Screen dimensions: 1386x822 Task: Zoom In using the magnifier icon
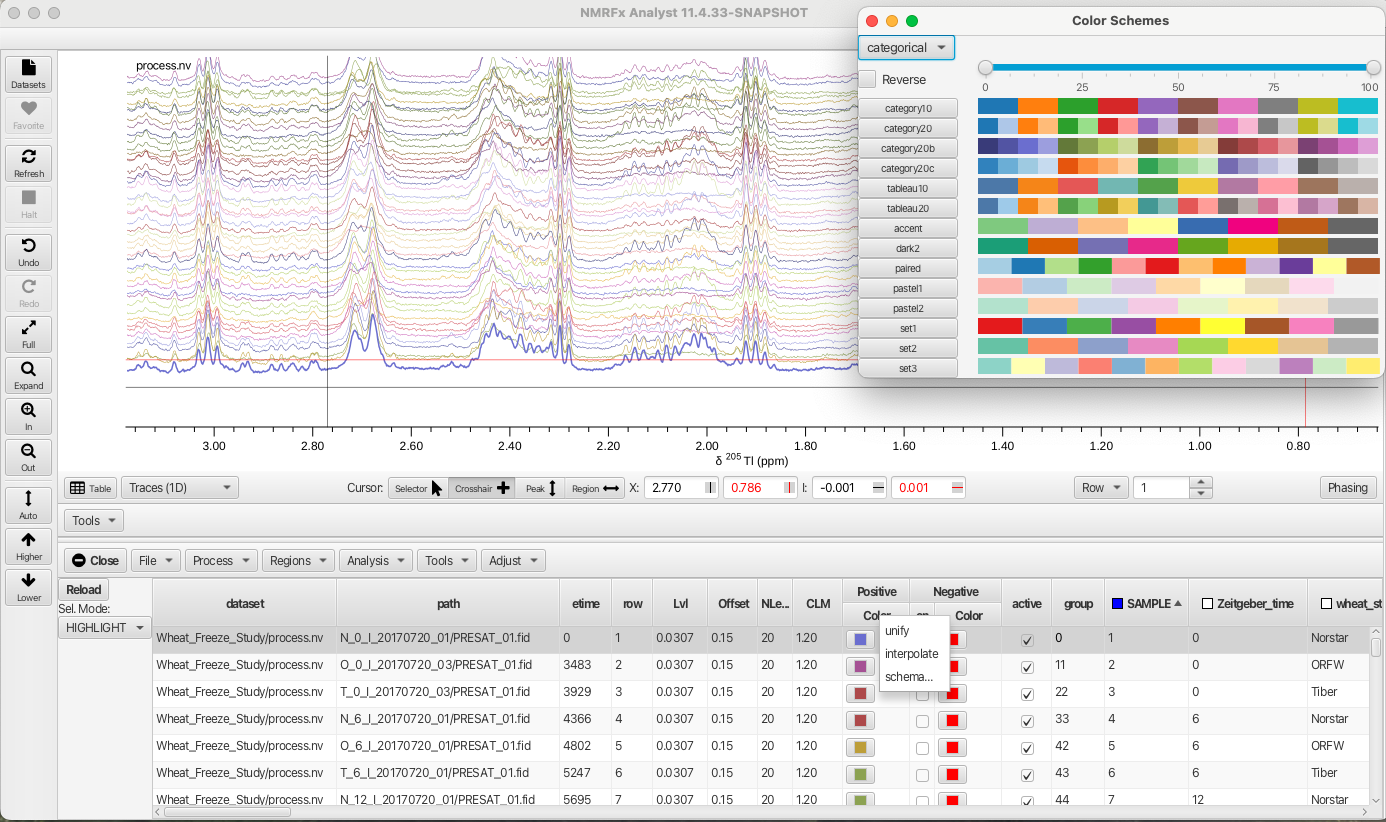coord(28,415)
